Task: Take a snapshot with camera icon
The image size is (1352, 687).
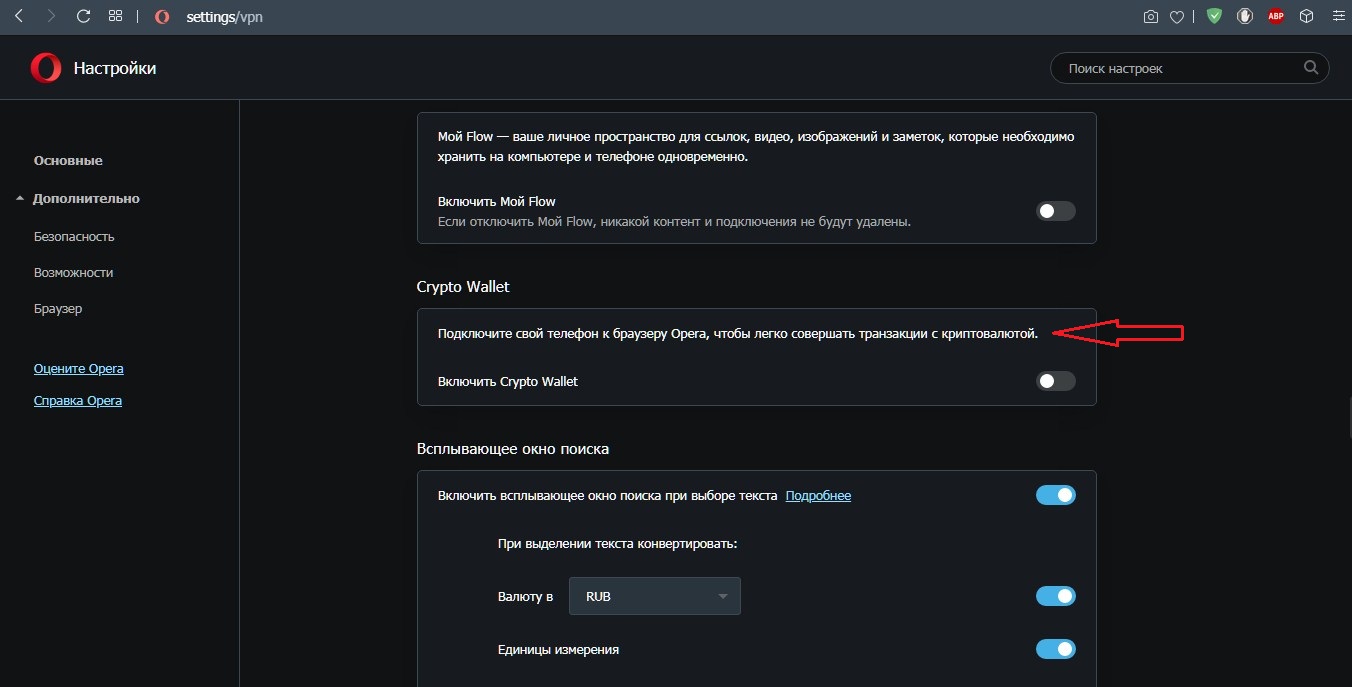Action: point(1151,16)
